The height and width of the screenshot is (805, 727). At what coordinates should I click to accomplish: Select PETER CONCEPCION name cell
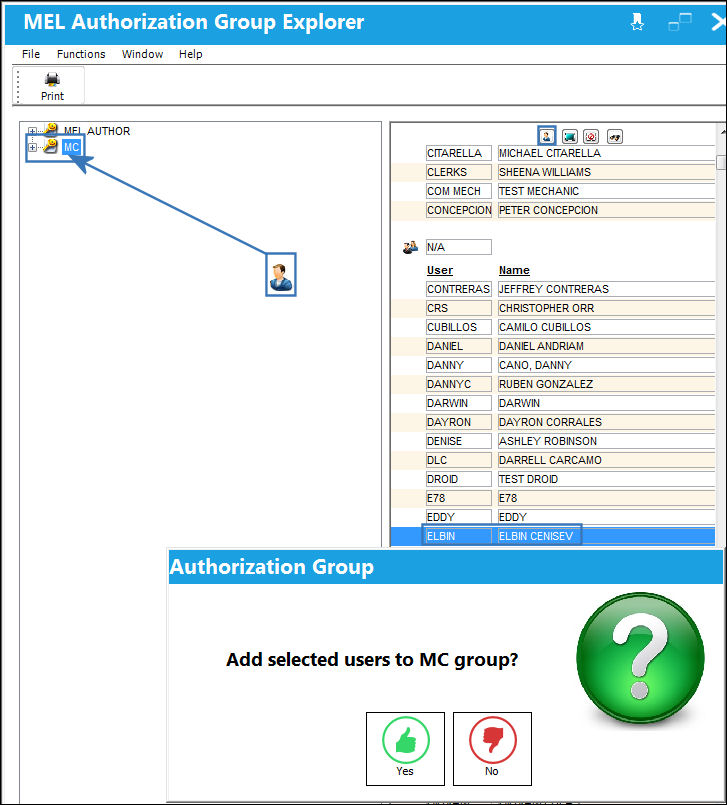[606, 210]
